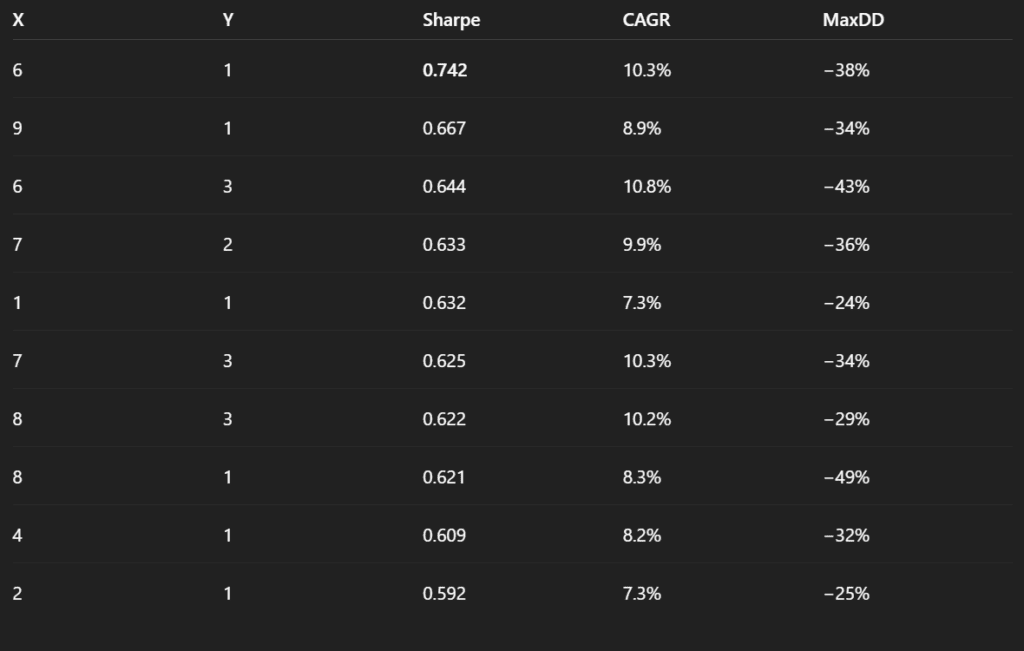
Task: Click the 0.592 Sharpe value
Action: (x=444, y=593)
